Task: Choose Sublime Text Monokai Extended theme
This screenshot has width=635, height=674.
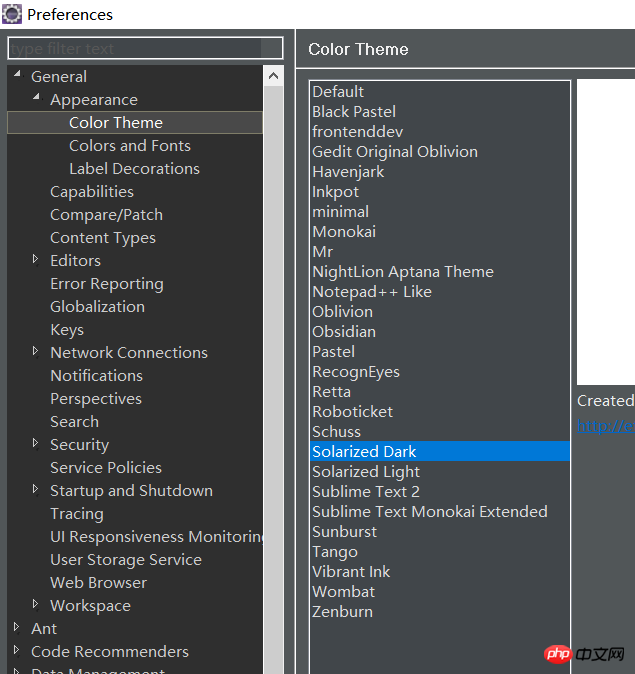Action: pos(429,512)
